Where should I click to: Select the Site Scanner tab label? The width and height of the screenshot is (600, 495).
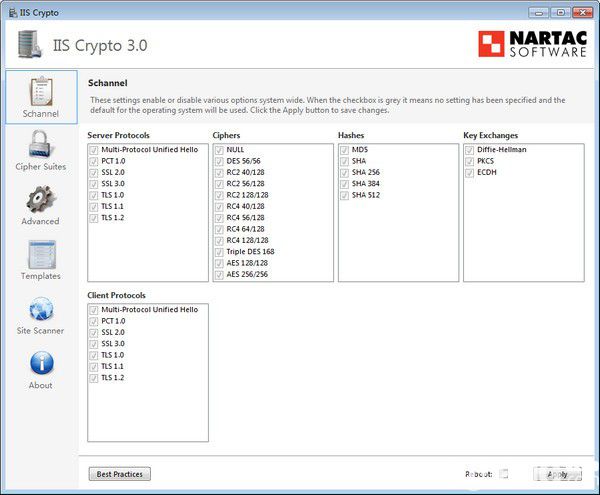40,331
